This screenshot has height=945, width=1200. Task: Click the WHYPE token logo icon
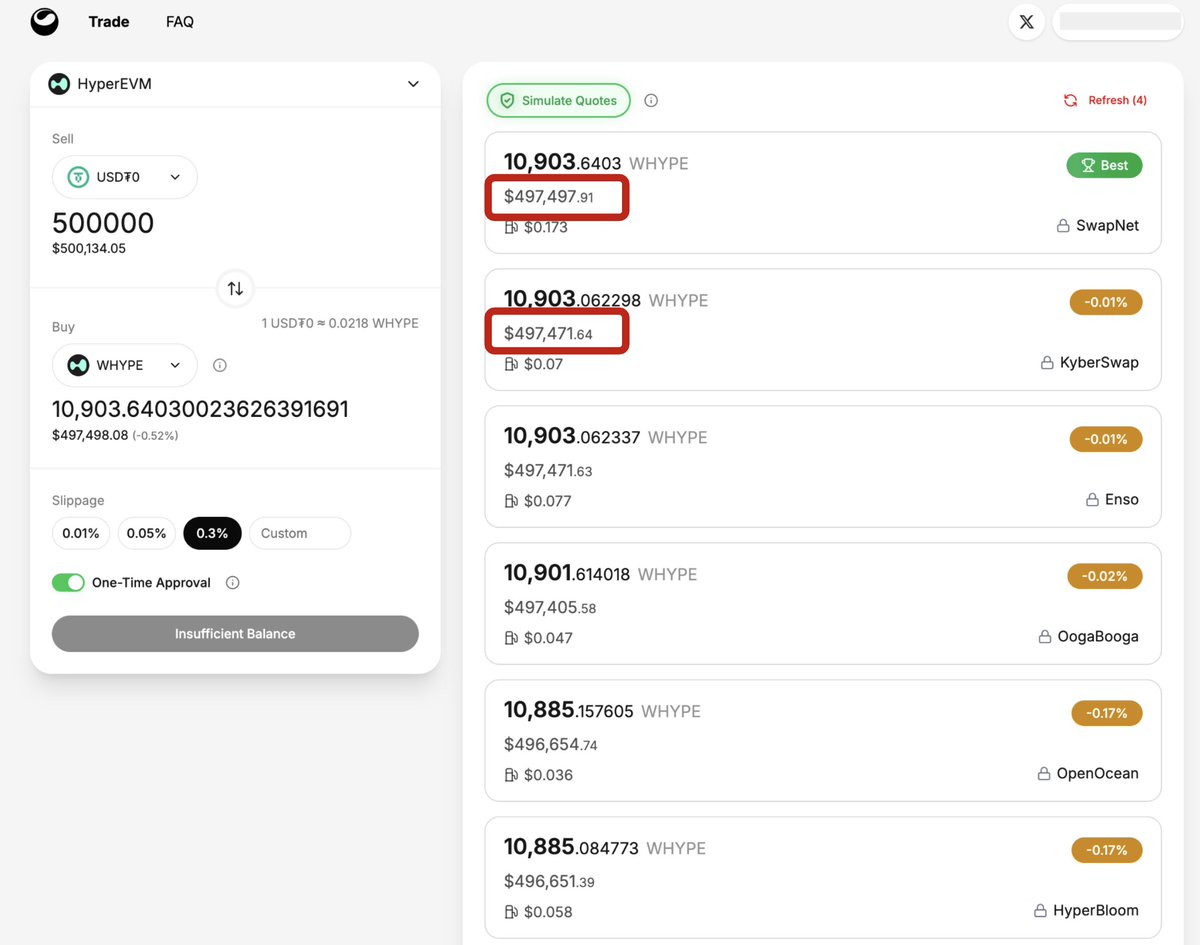(x=78, y=365)
